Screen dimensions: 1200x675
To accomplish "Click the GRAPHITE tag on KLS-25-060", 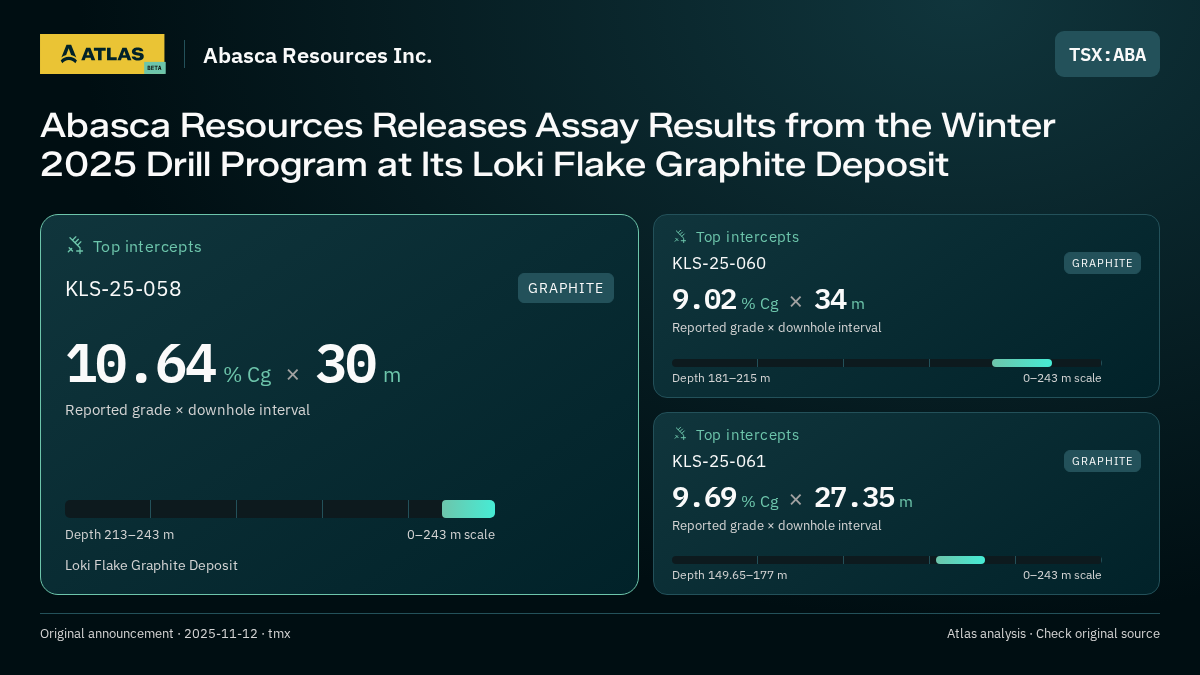I will tap(1102, 263).
